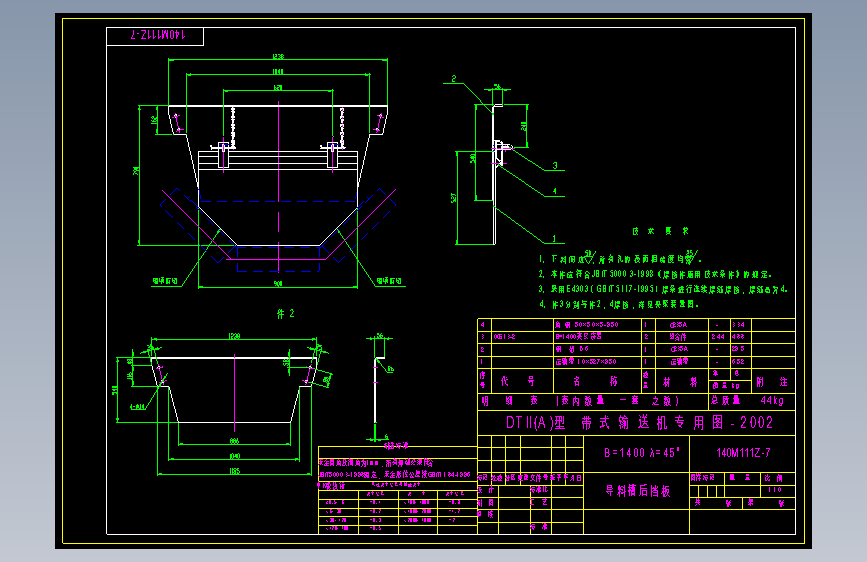Select the 900 bottom width dimension
The image size is (867, 562).
point(278,284)
